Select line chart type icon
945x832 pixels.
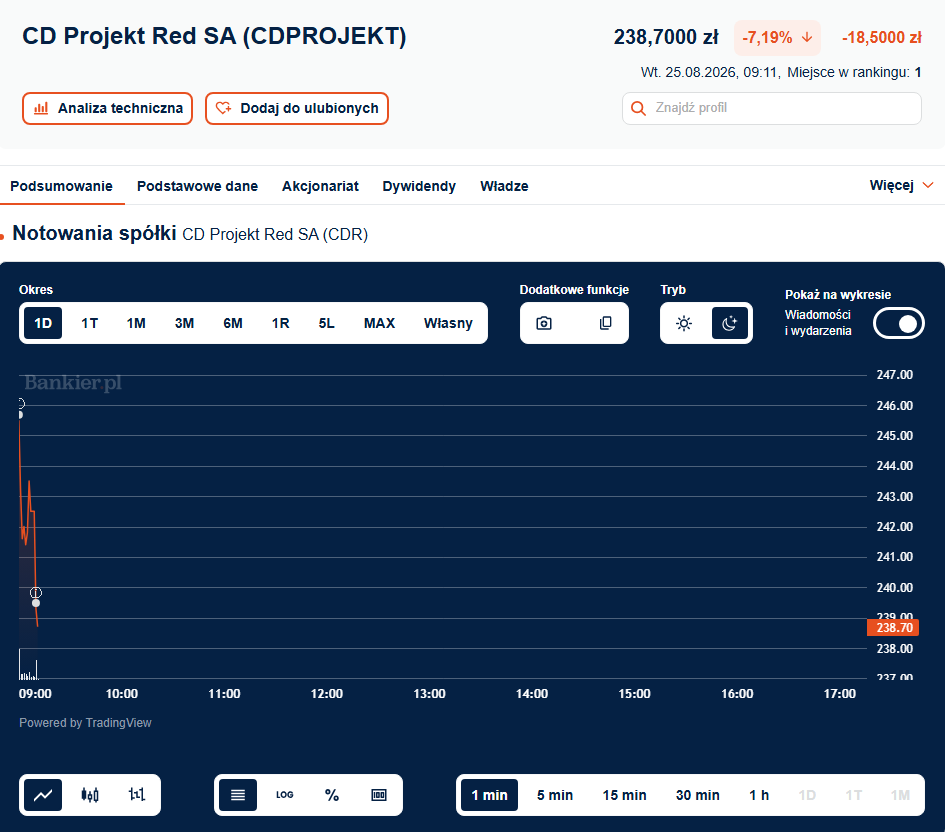click(x=43, y=795)
